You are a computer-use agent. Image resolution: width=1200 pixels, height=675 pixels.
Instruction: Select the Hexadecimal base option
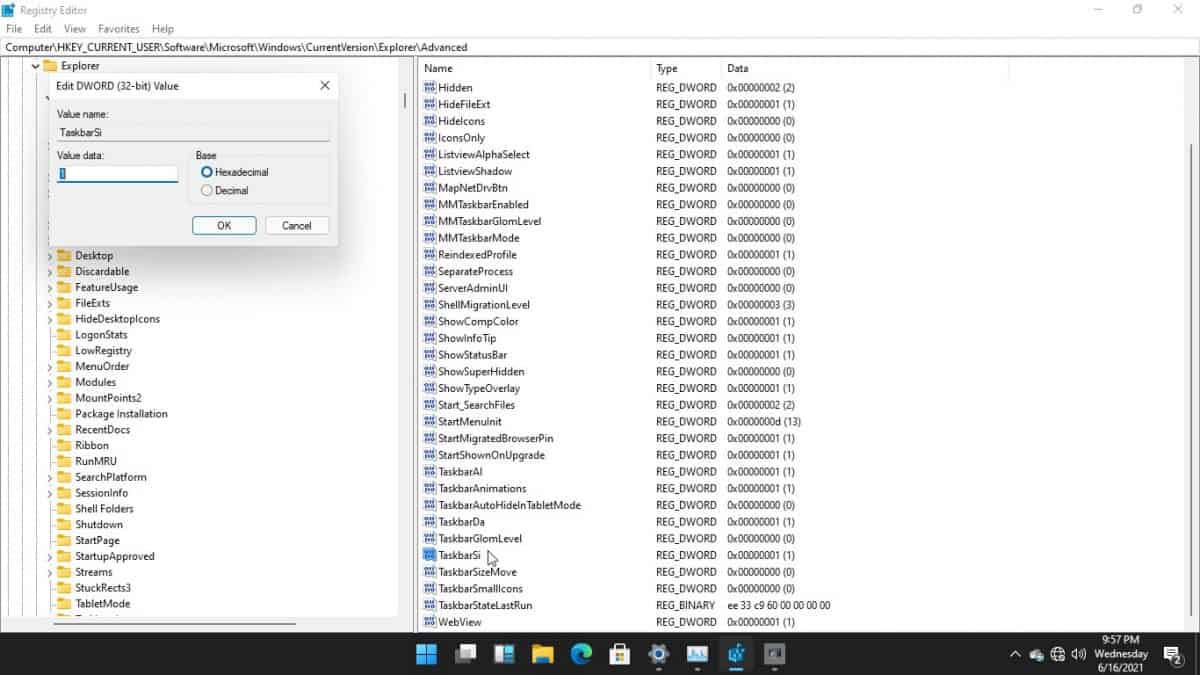[x=207, y=172]
